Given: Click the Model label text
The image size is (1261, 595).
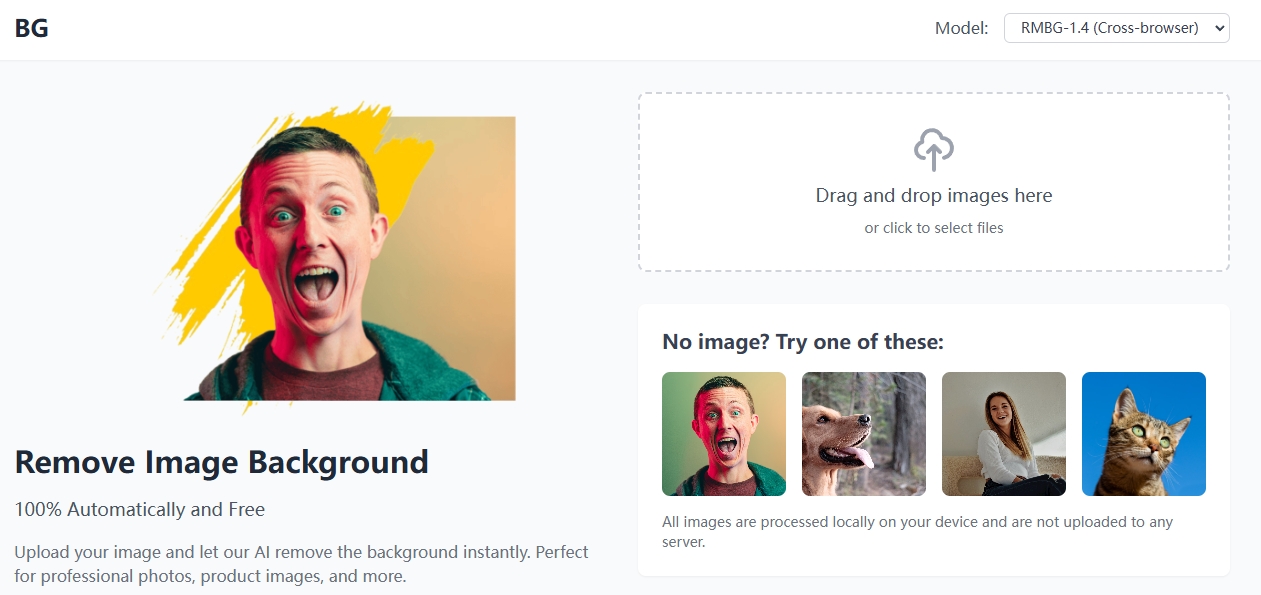Looking at the screenshot, I should click(x=960, y=27).
